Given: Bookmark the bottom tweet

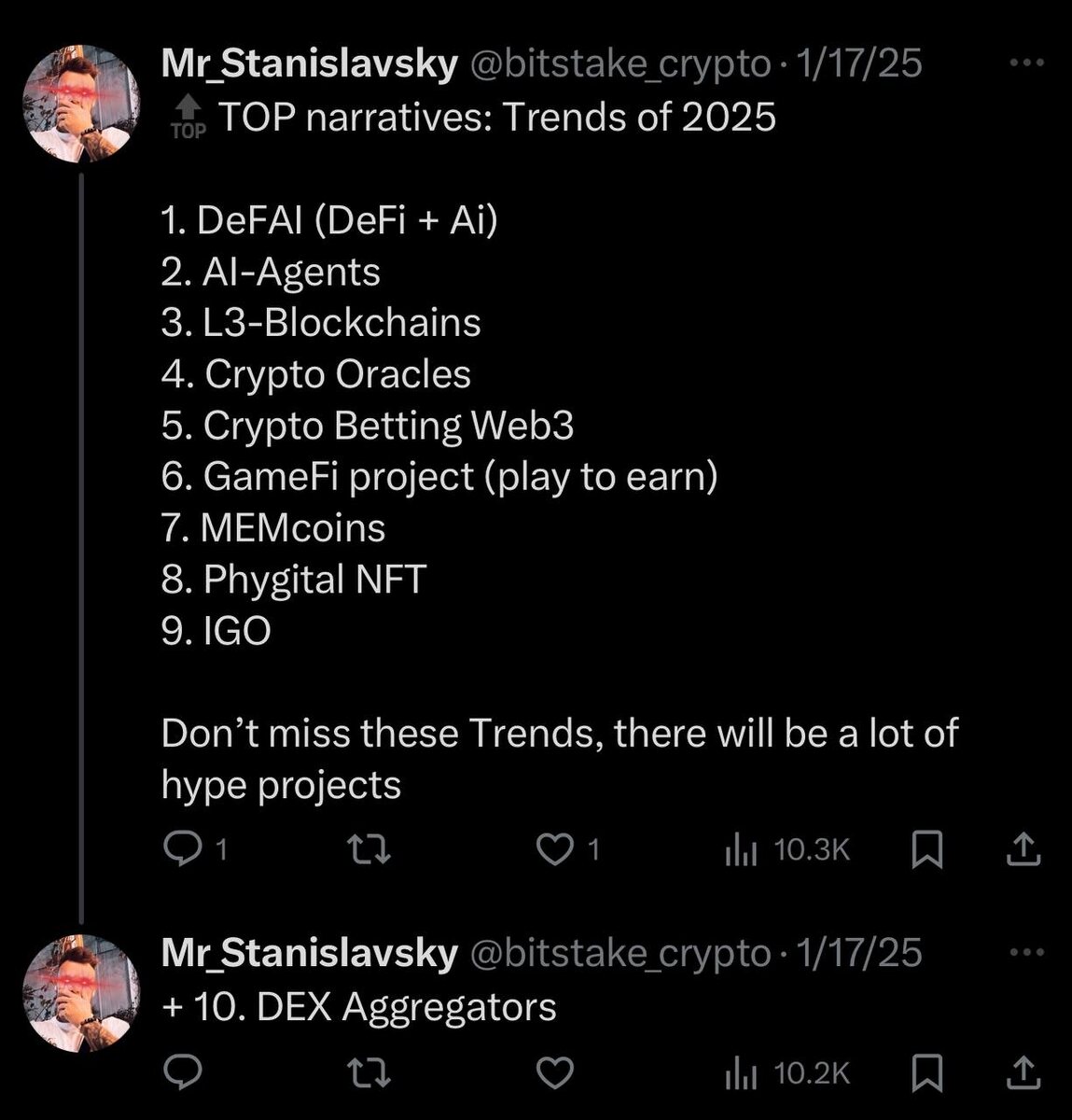Looking at the screenshot, I should 929,1073.
